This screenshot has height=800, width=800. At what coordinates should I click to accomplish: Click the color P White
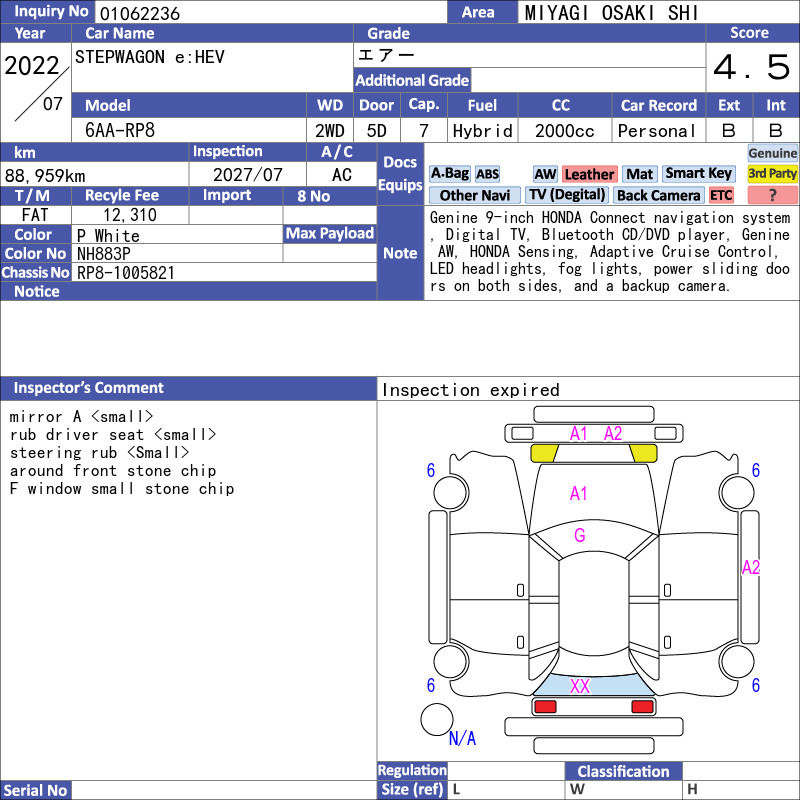(x=108, y=236)
